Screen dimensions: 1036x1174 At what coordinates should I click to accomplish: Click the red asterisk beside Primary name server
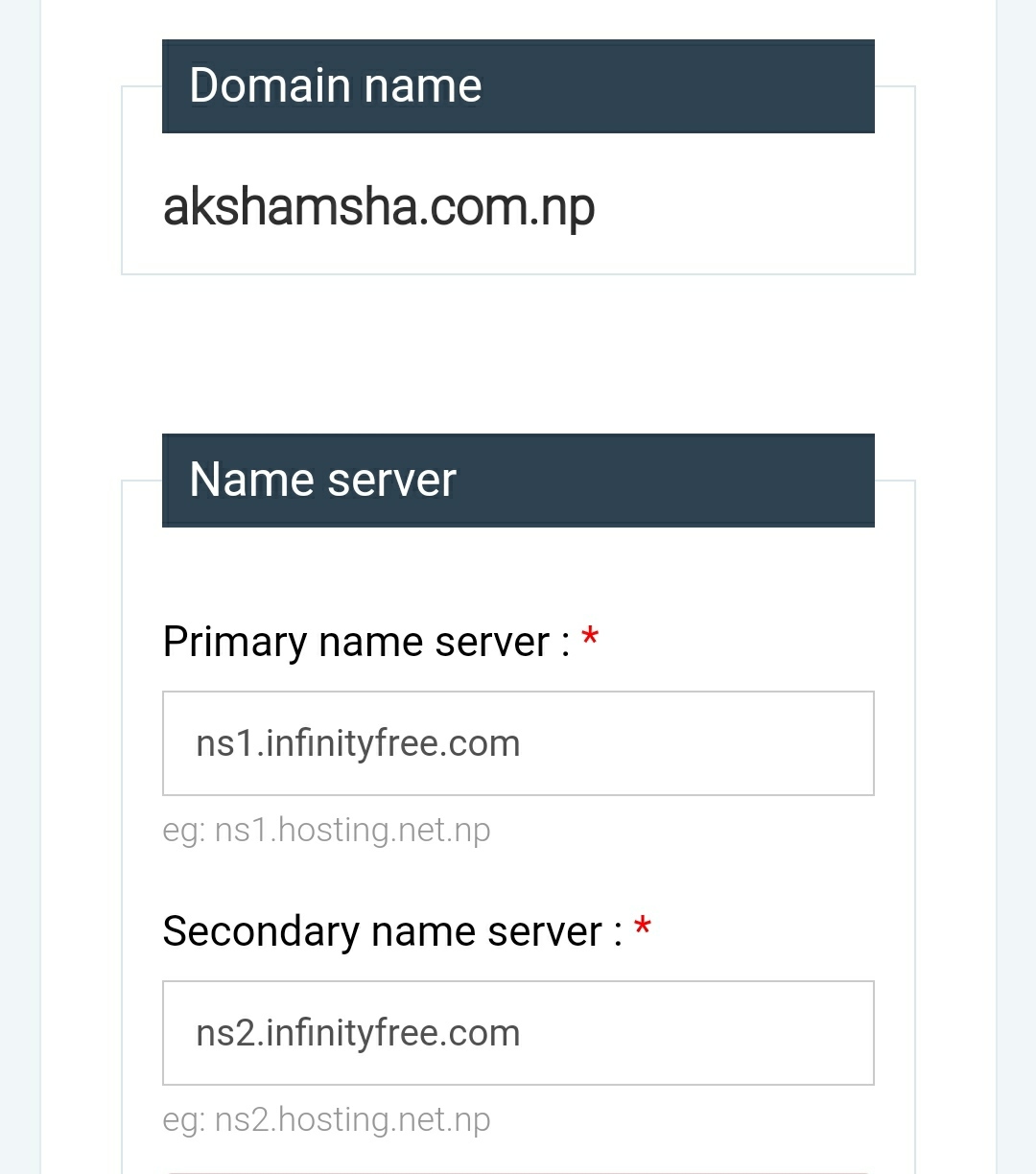pyautogui.click(x=590, y=638)
